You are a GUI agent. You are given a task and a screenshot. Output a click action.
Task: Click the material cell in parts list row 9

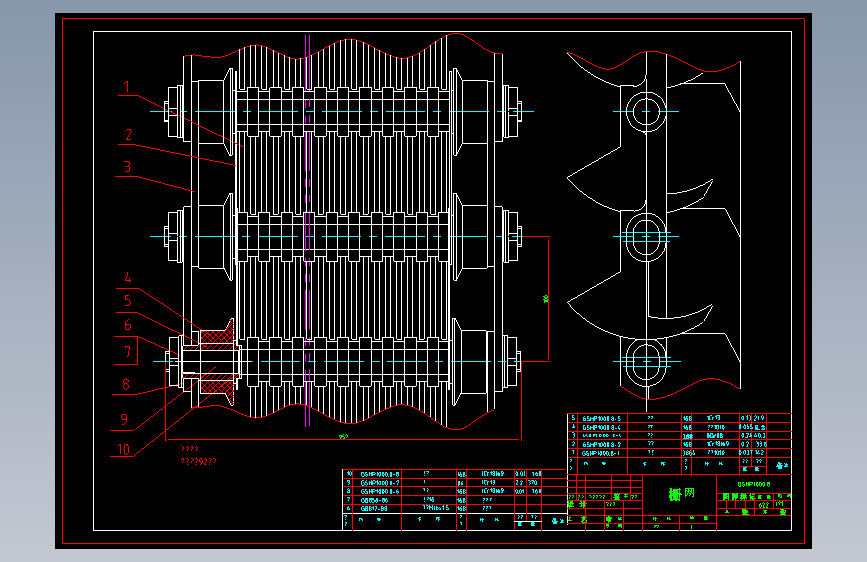pyautogui.click(x=492, y=483)
